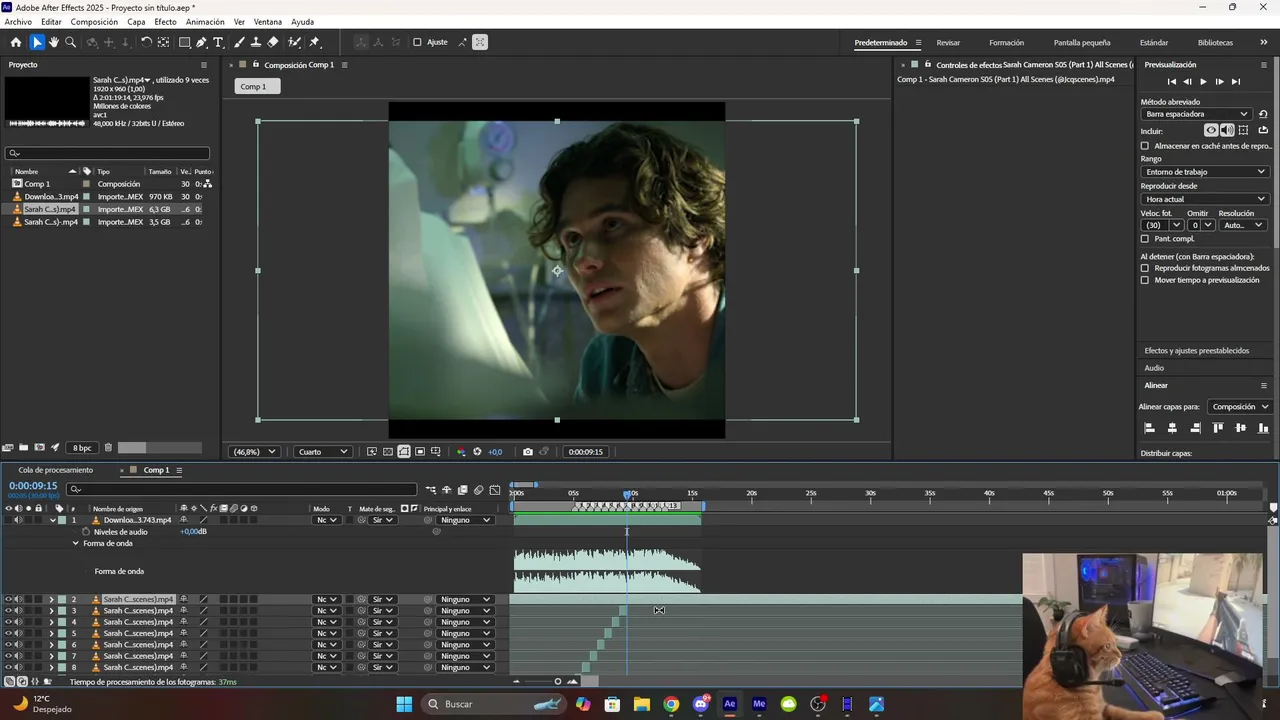Enable the 'Pant. compl.' checkbox

click(x=1145, y=239)
